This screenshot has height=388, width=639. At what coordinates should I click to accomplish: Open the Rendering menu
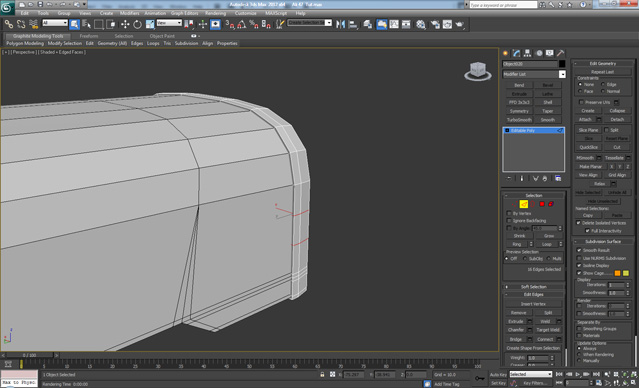[216, 13]
